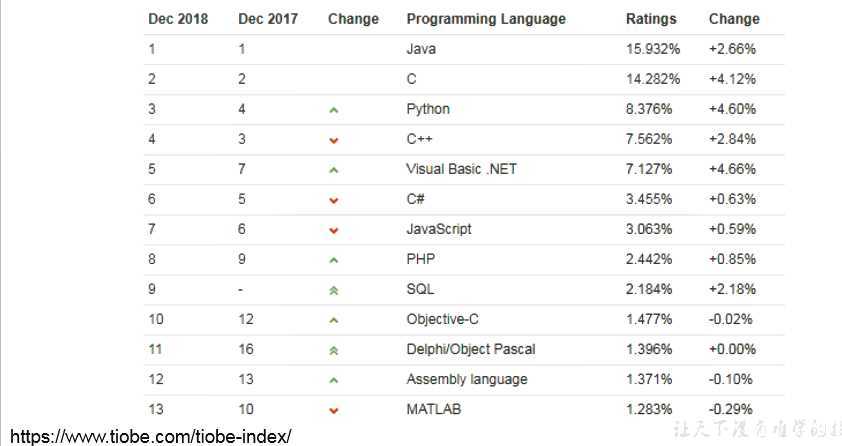Click the green up arrow beside Python
Viewport: 842px width, 446px height.
[x=334, y=110]
